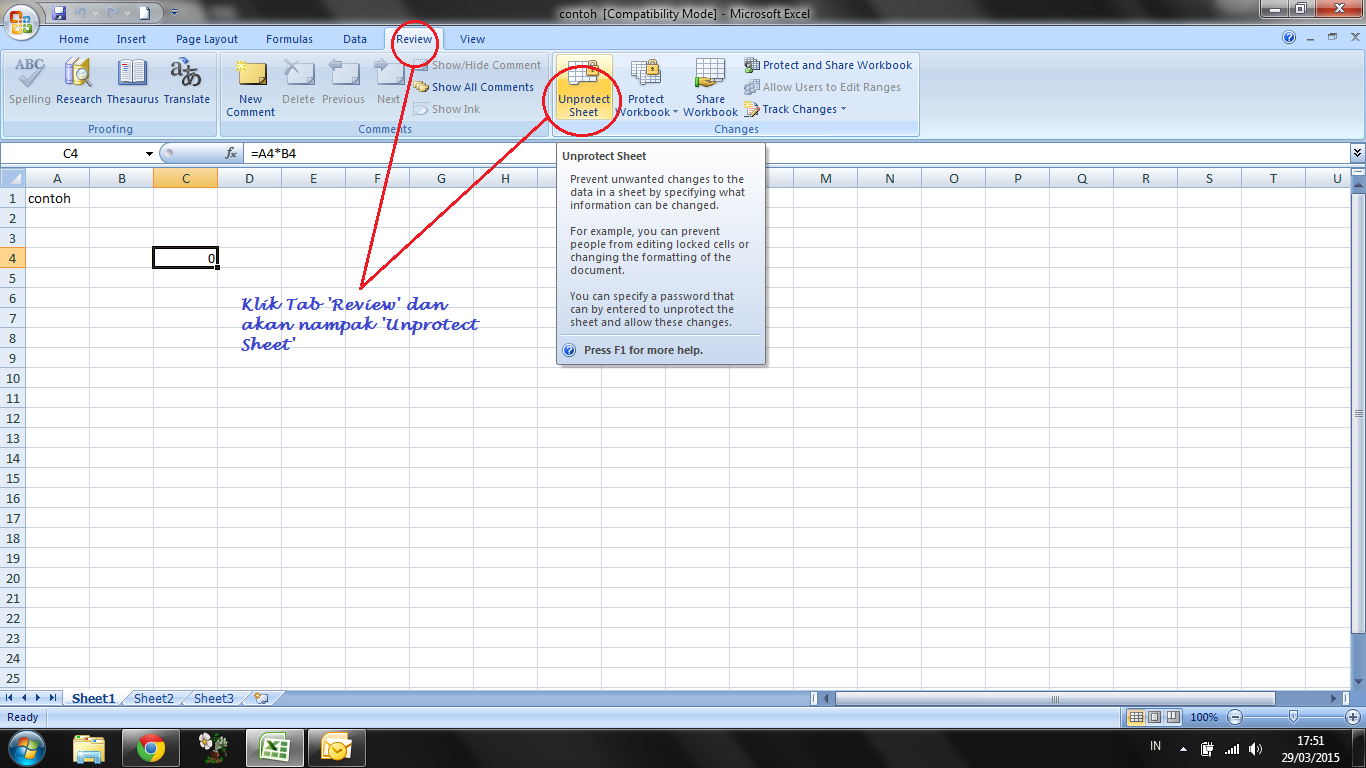Click the zoom slider handle

point(1294,717)
